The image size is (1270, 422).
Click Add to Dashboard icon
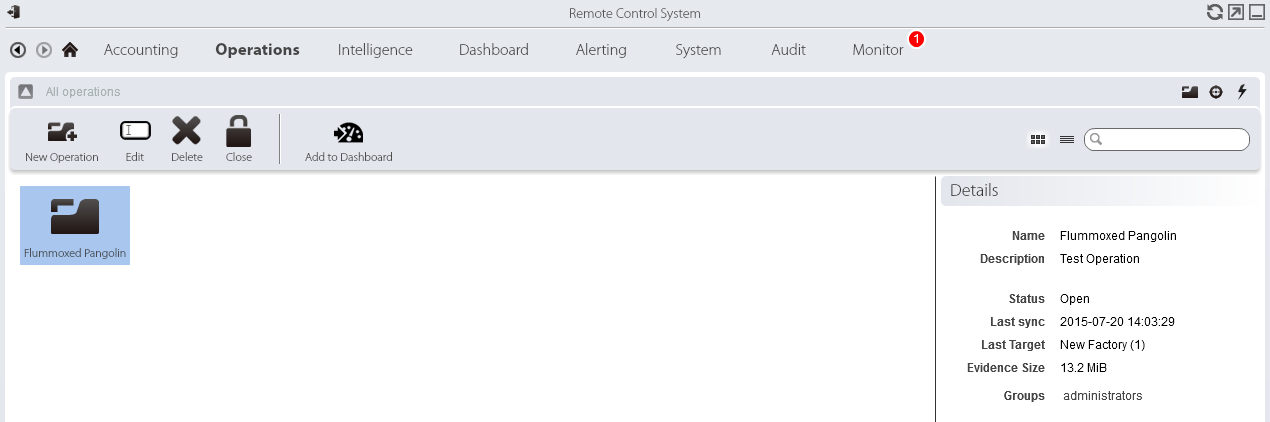point(348,133)
